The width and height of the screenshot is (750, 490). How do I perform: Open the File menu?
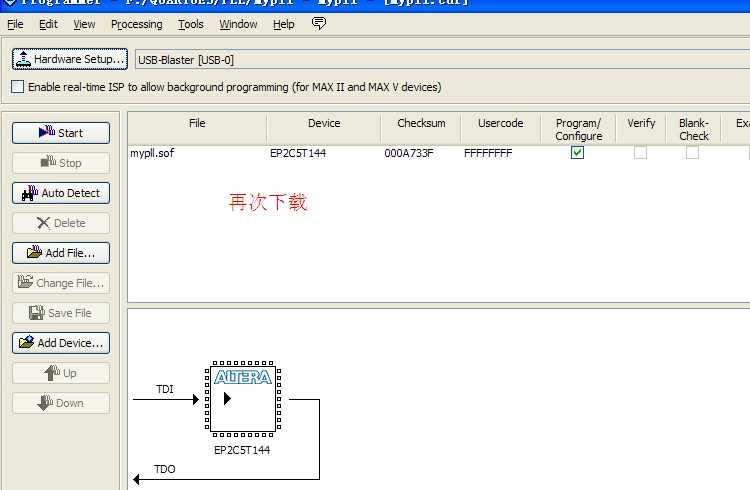[x=15, y=24]
